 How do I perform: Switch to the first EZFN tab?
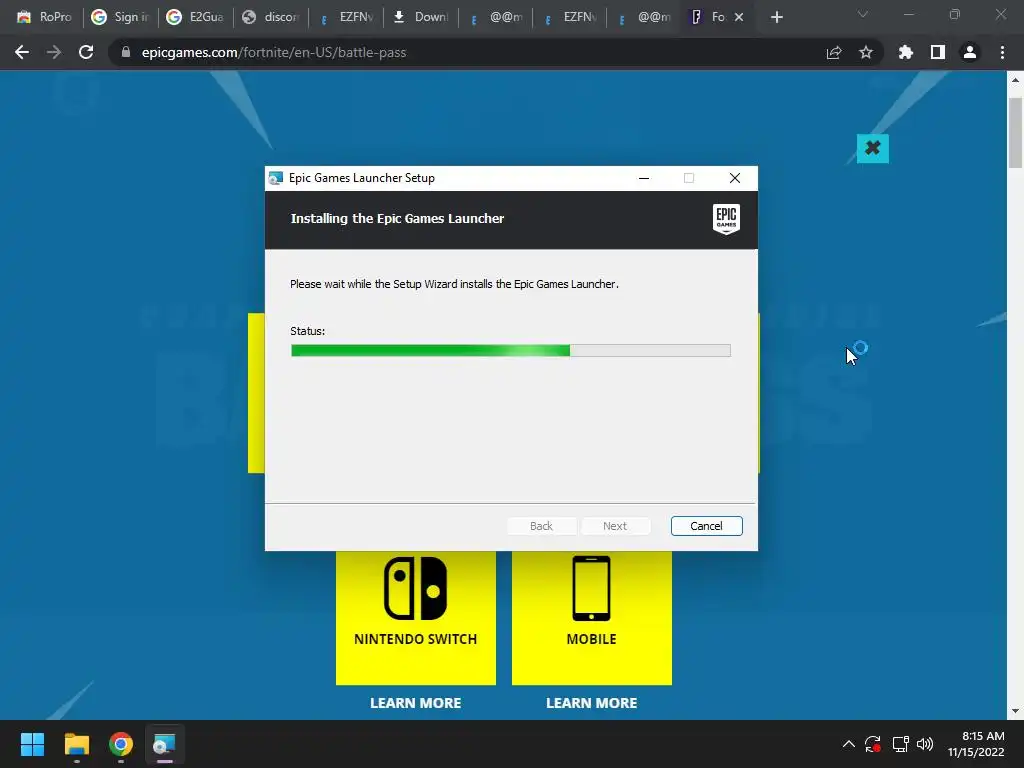point(345,17)
